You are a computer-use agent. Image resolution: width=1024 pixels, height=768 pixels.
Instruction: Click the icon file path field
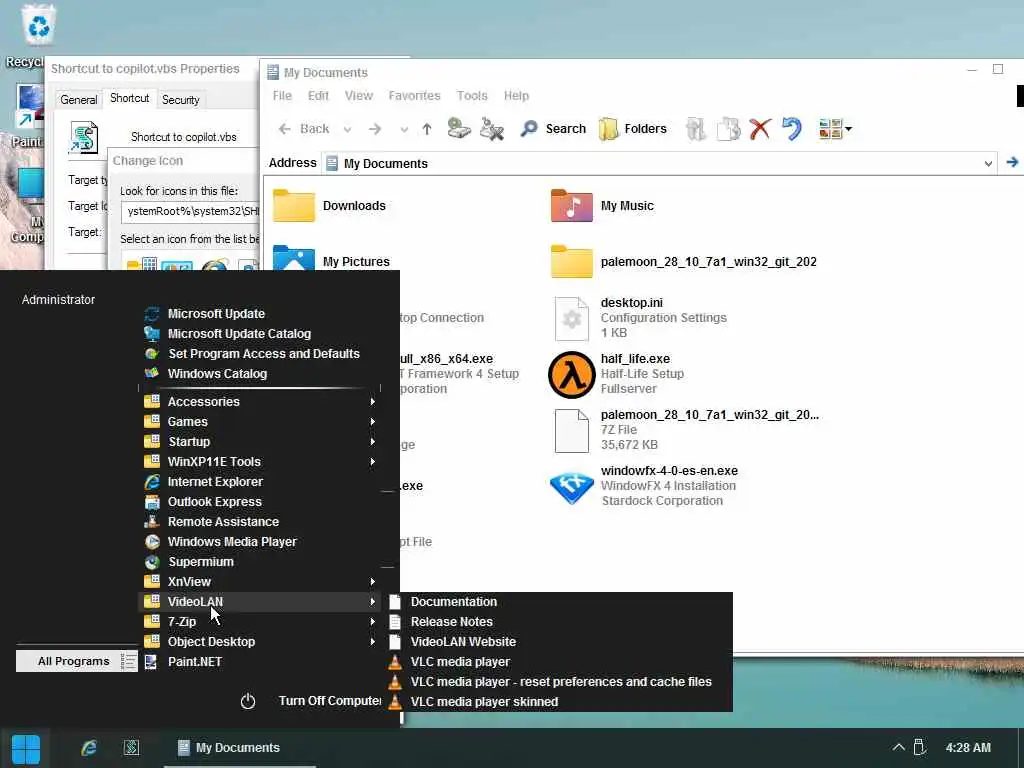click(x=190, y=211)
